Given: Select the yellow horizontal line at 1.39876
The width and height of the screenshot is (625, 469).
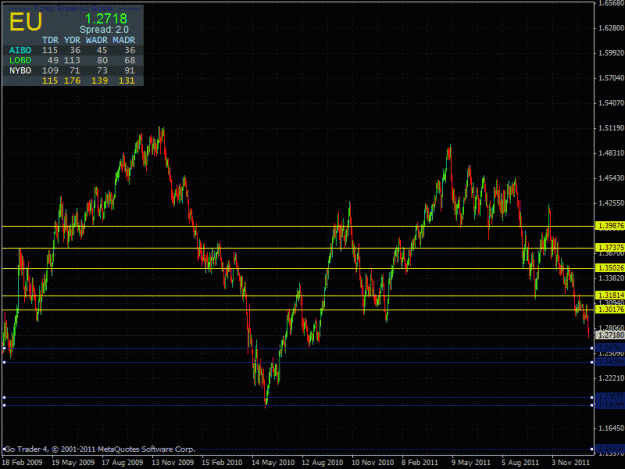Looking at the screenshot, I should pos(298,226).
